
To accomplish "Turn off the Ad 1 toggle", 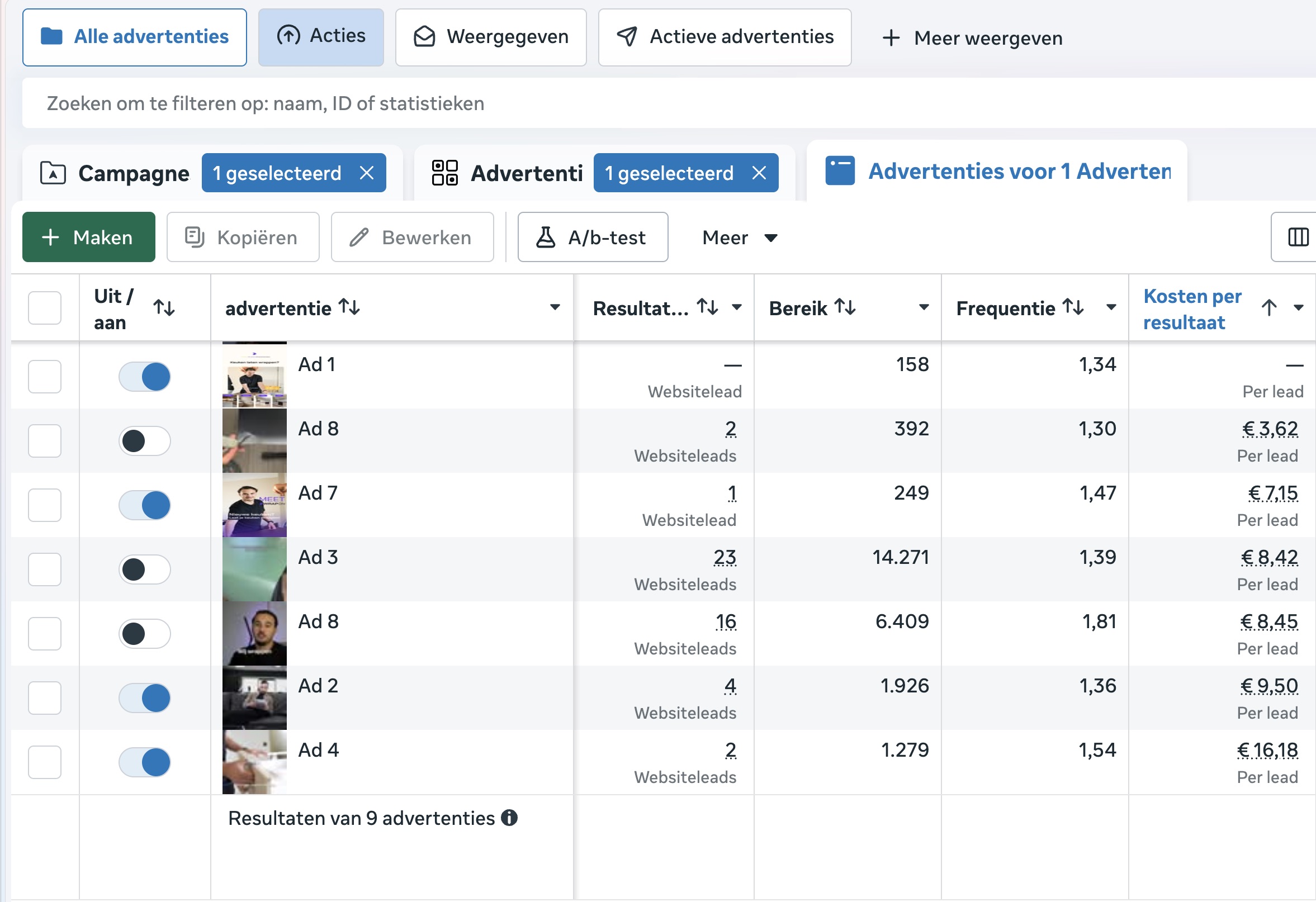I will [x=144, y=377].
